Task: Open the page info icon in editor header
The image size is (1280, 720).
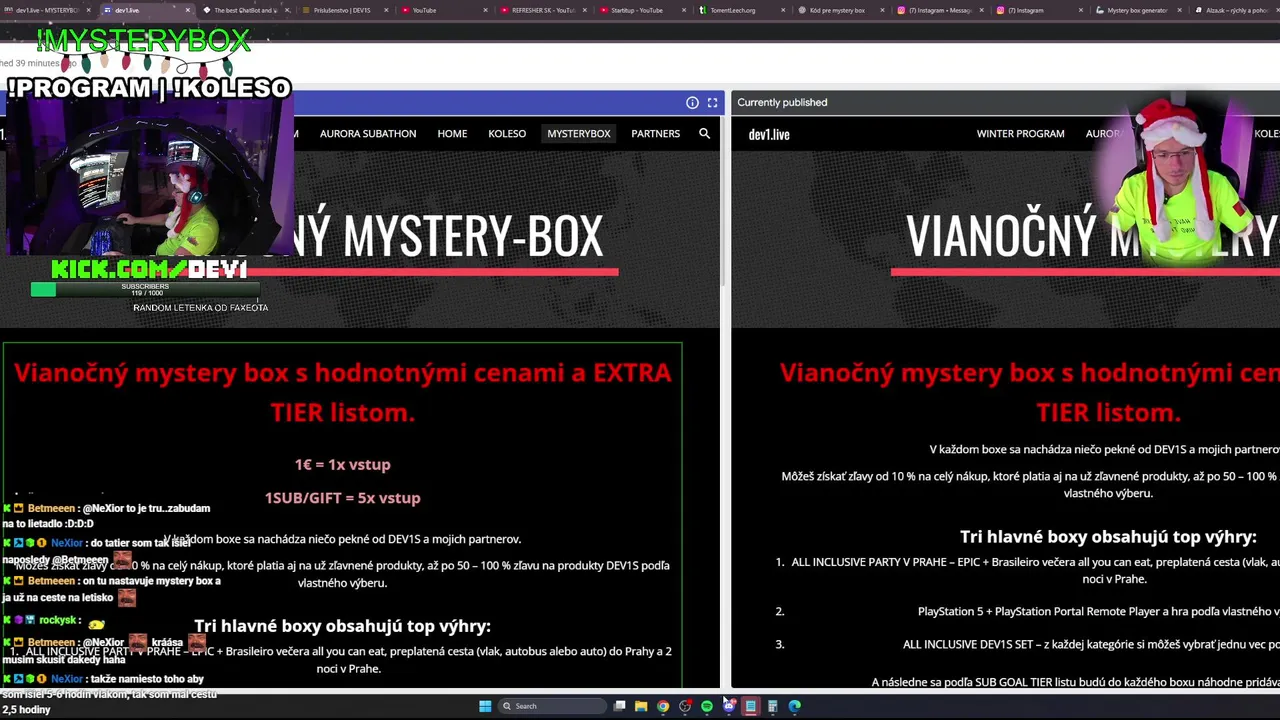Action: (692, 102)
